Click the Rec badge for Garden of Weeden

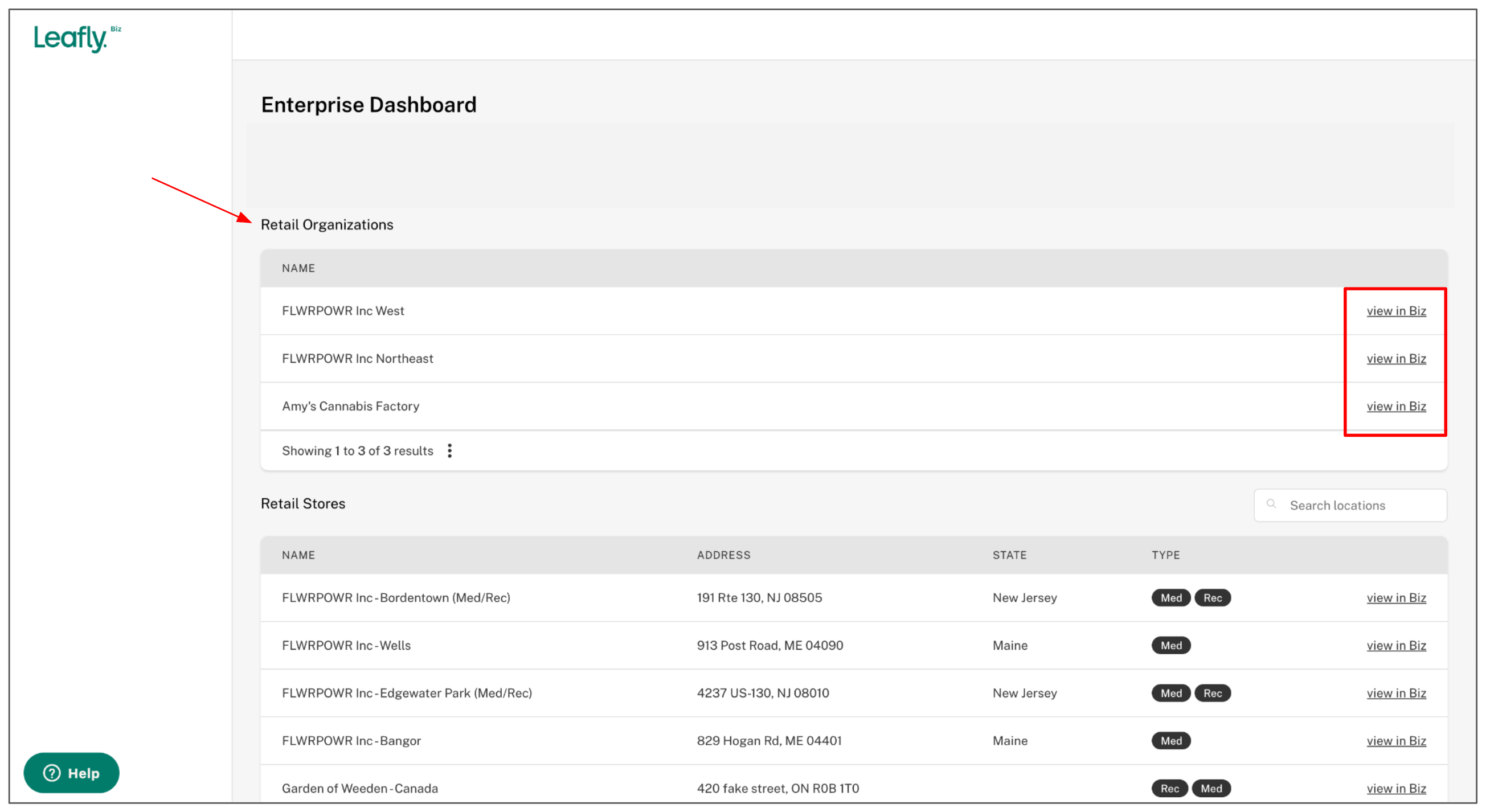click(x=1169, y=788)
